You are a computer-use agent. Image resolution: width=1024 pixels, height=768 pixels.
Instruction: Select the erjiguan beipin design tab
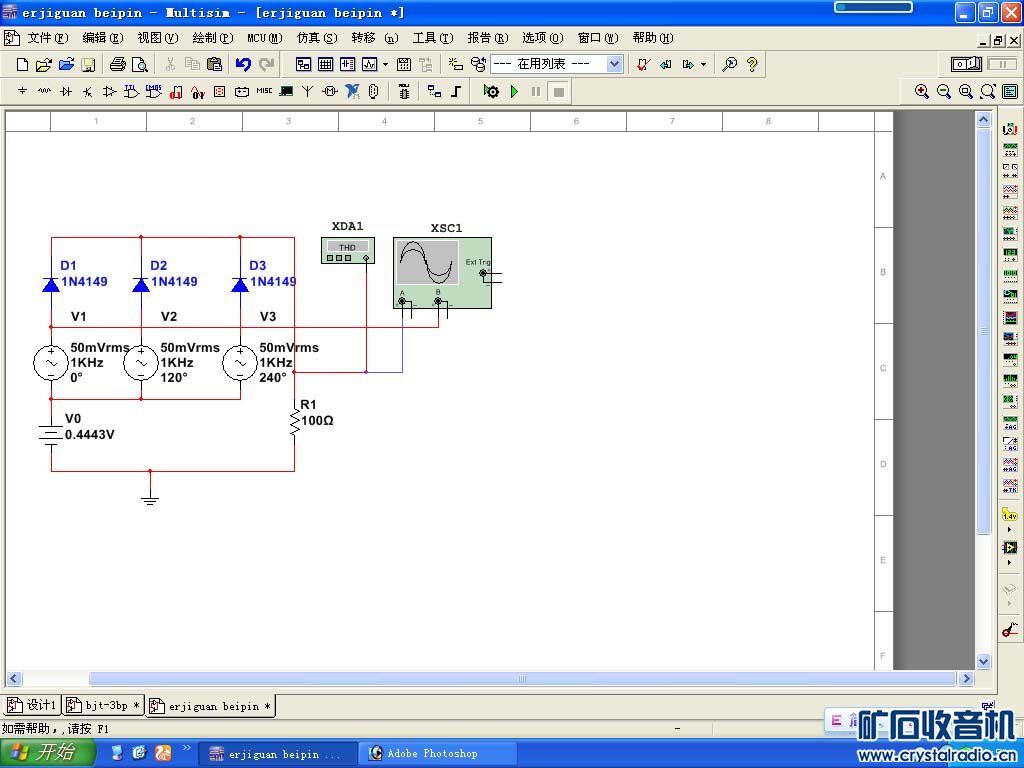click(211, 706)
